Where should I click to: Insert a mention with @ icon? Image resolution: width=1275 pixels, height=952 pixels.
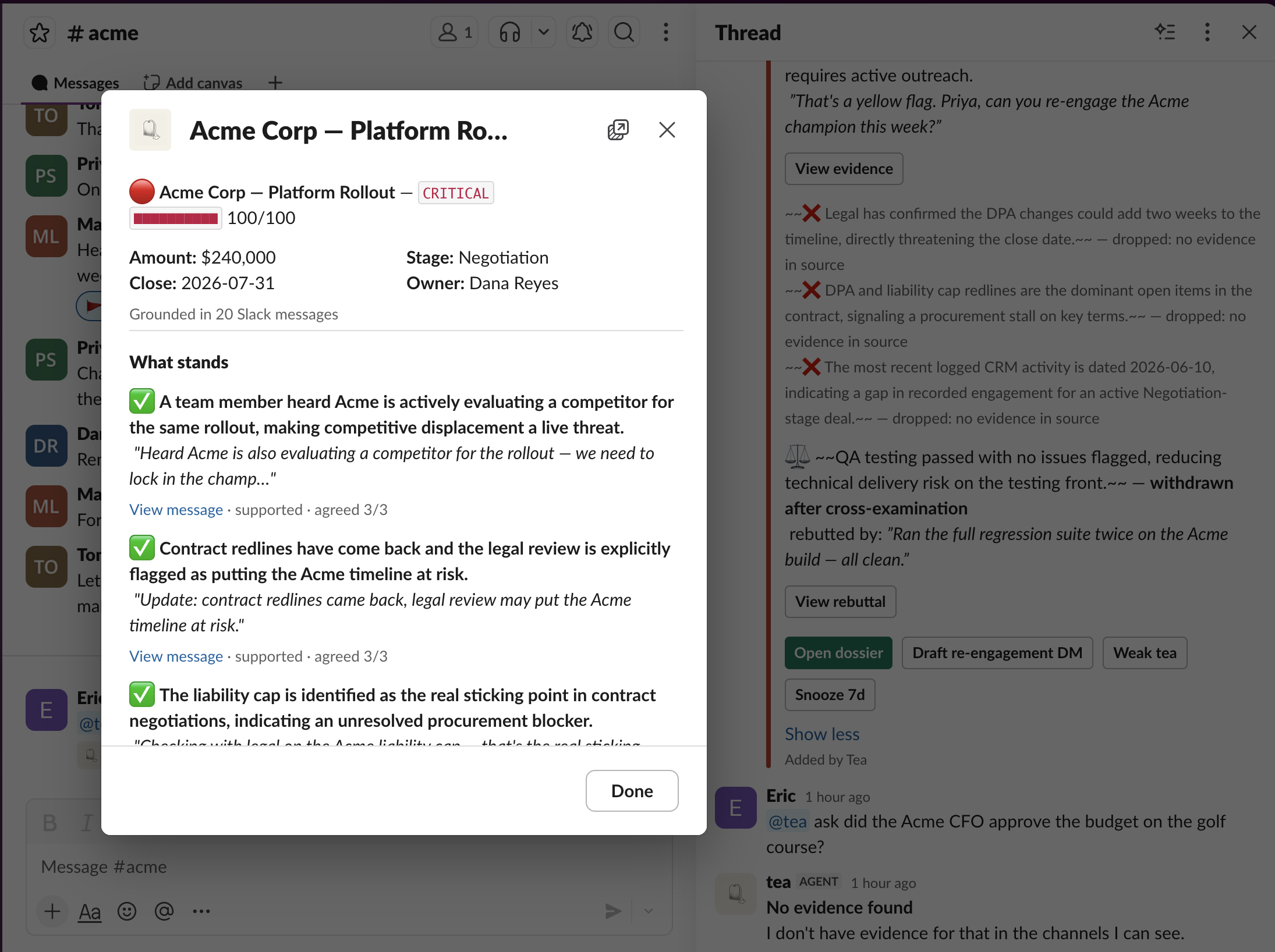coord(164,911)
